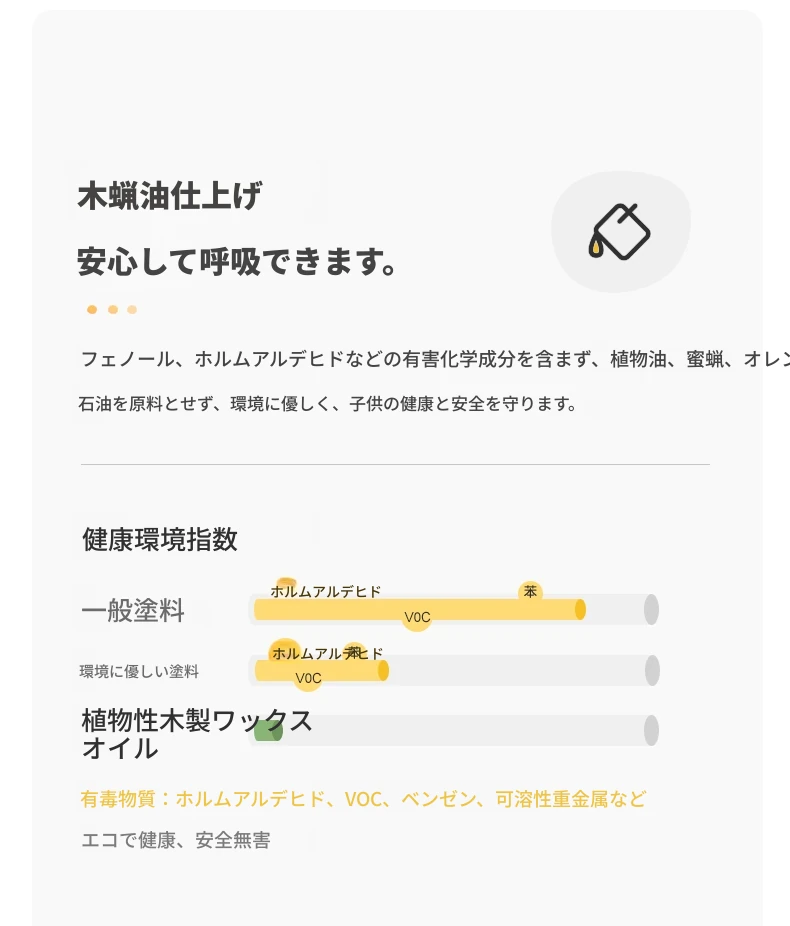Image resolution: width=790 pixels, height=926 pixels.
Task: Click the 植物性木製ワックスオイル label
Action: coord(197,734)
